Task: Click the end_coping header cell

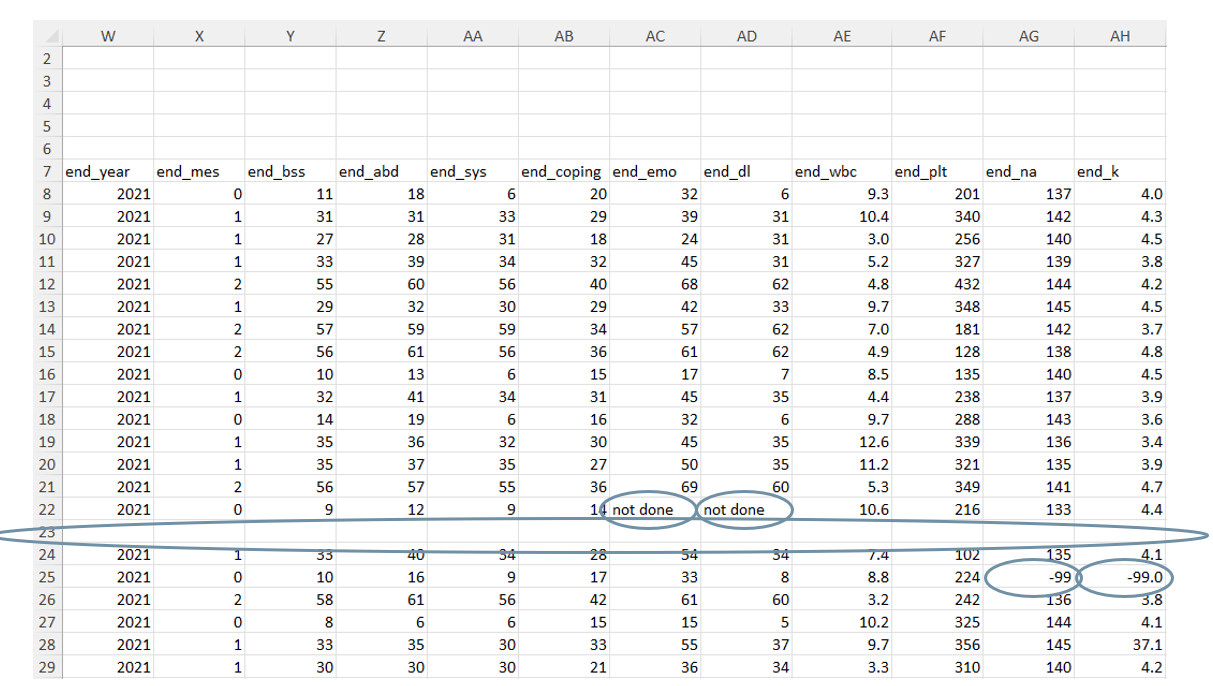Action: coord(561,172)
